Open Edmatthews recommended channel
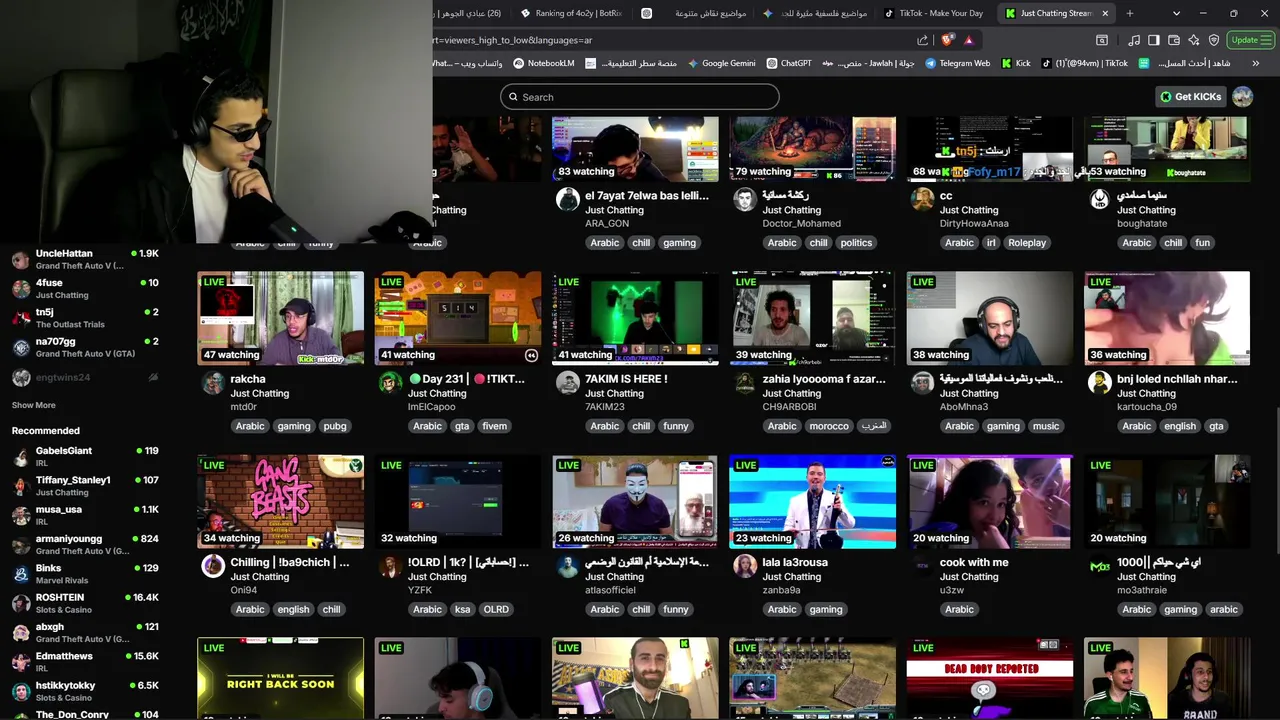Image resolution: width=1280 pixels, height=720 pixels. pyautogui.click(x=85, y=662)
